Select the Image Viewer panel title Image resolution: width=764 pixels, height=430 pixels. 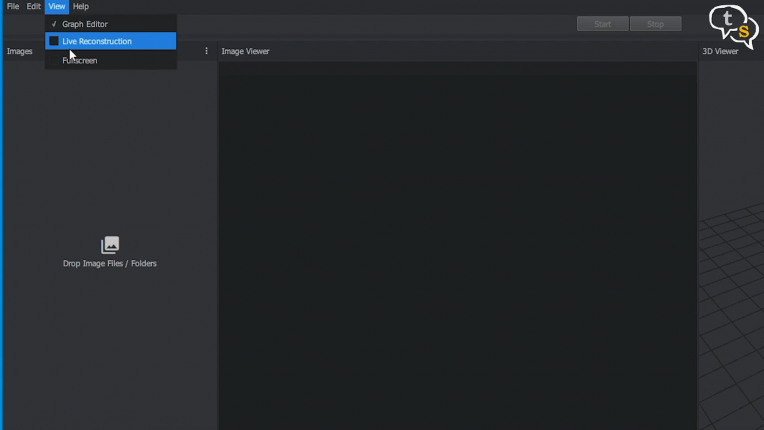tap(245, 51)
